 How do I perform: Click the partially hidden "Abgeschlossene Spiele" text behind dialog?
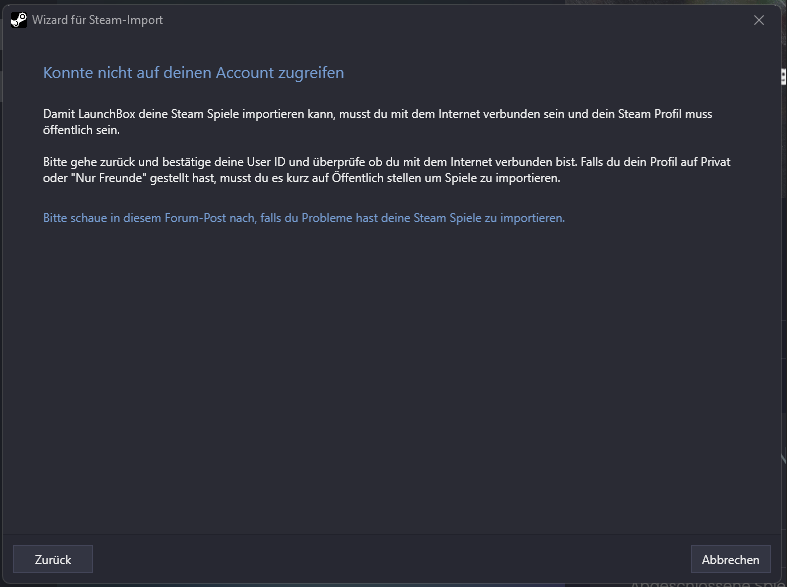(x=706, y=582)
